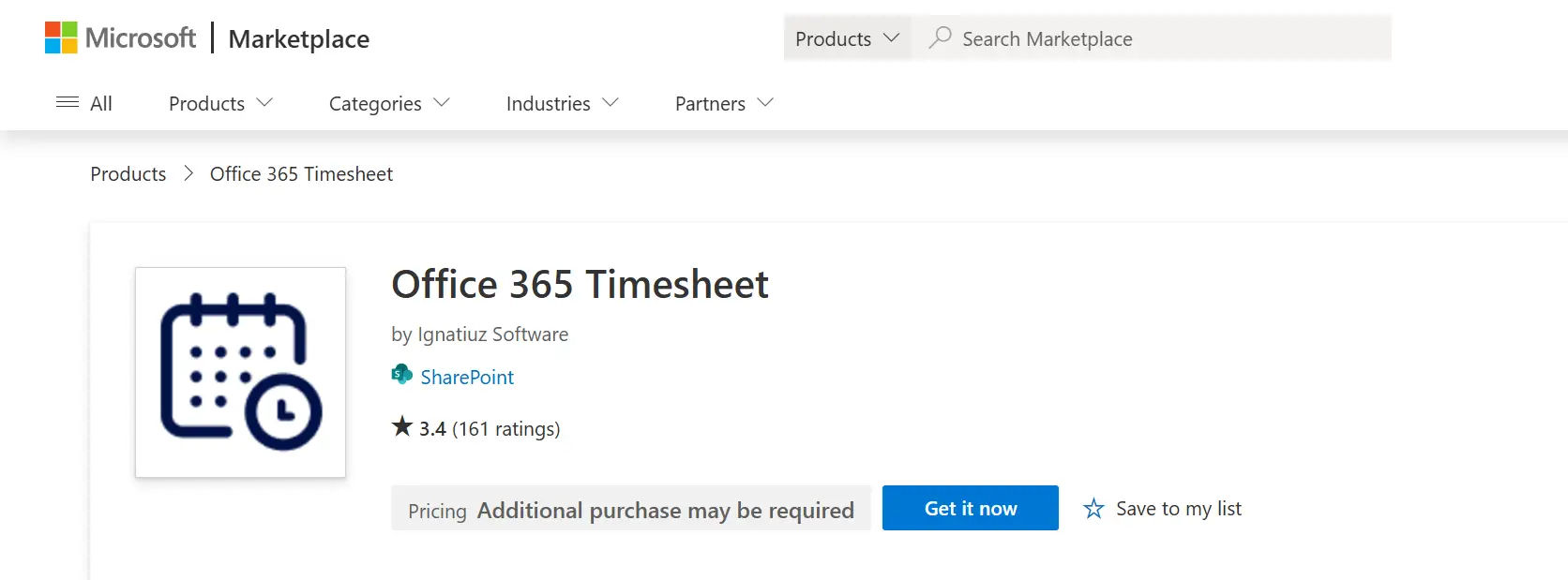Click the Get it now button
Image resolution: width=1568 pixels, height=580 pixels.
(971, 508)
